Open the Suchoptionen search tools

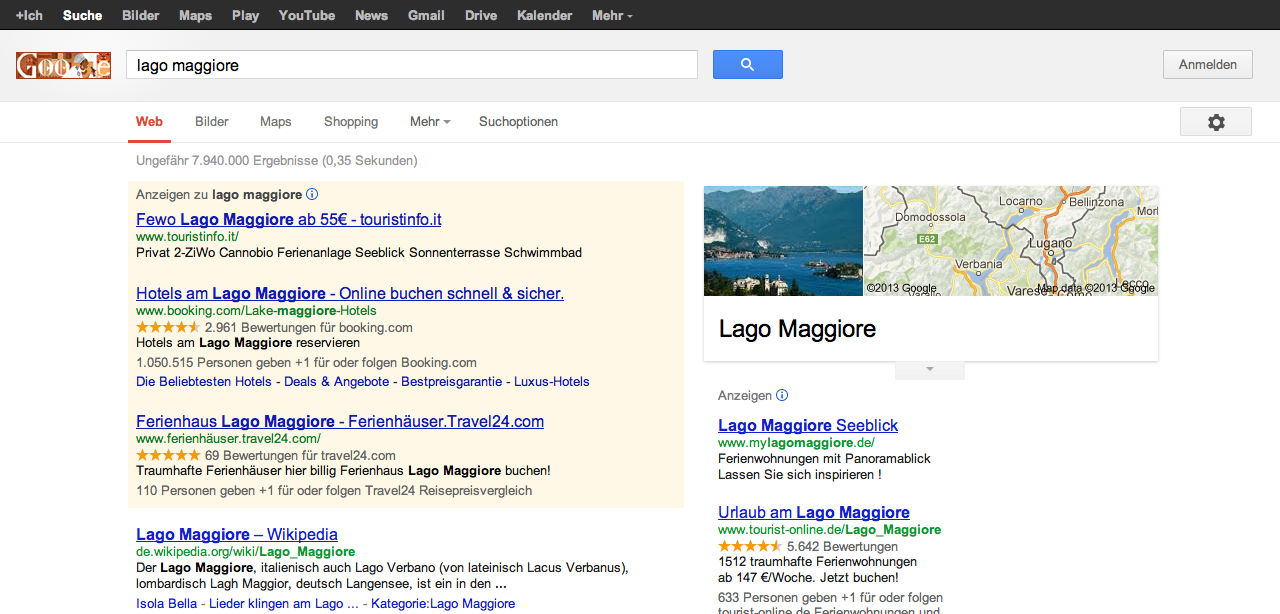point(518,122)
